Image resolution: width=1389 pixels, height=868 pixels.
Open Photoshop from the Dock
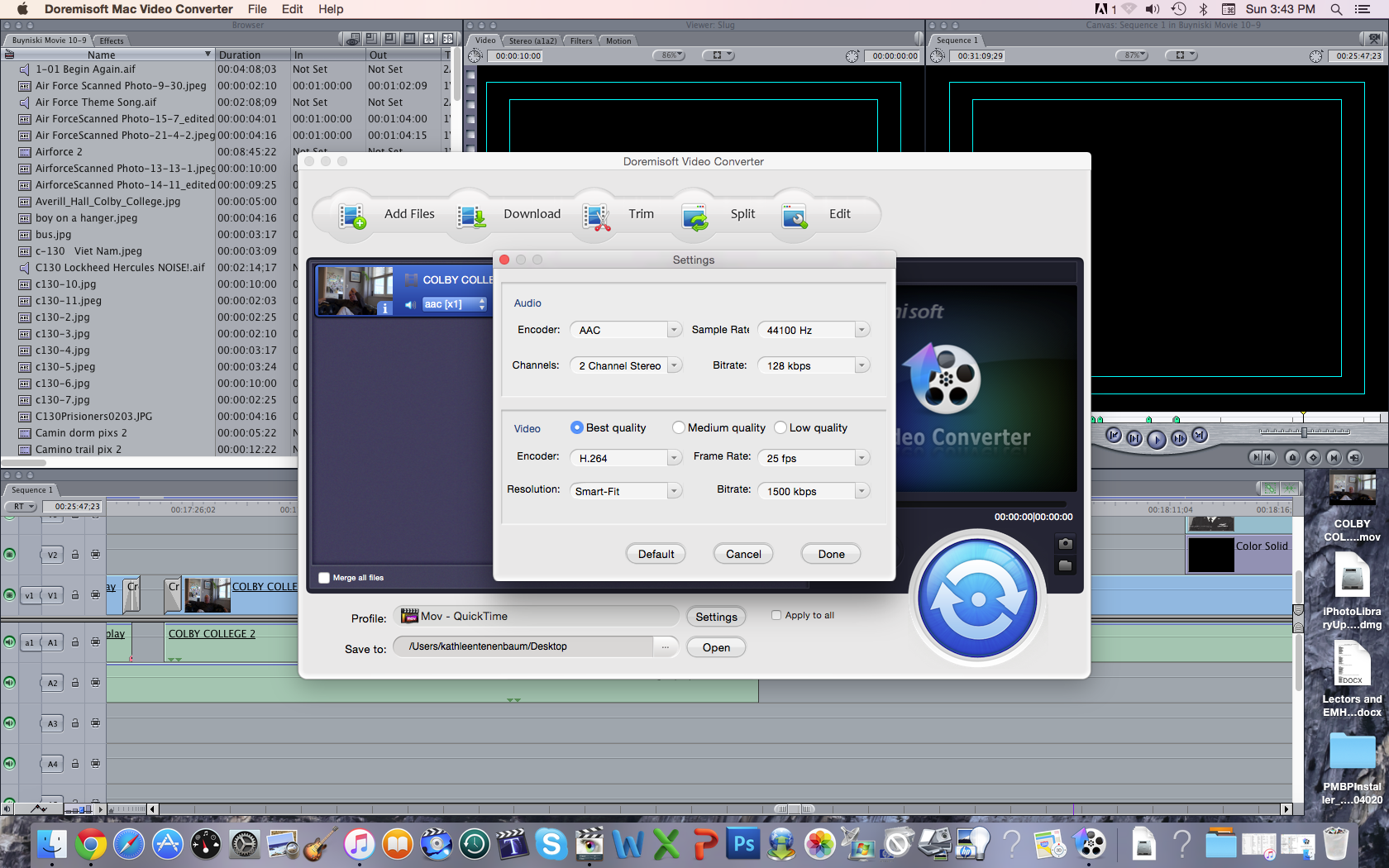743,844
